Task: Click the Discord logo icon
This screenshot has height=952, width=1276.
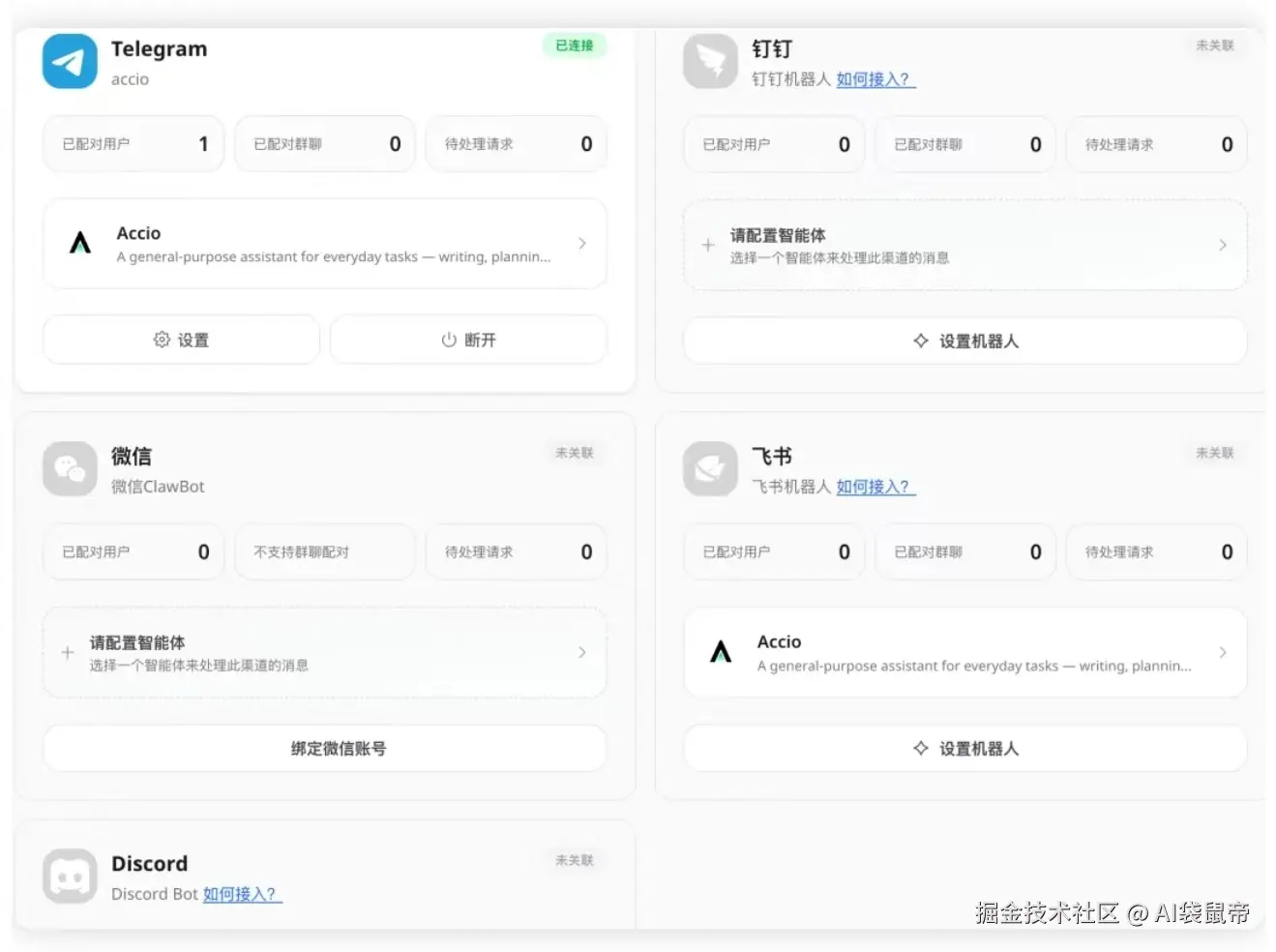Action: point(70,877)
